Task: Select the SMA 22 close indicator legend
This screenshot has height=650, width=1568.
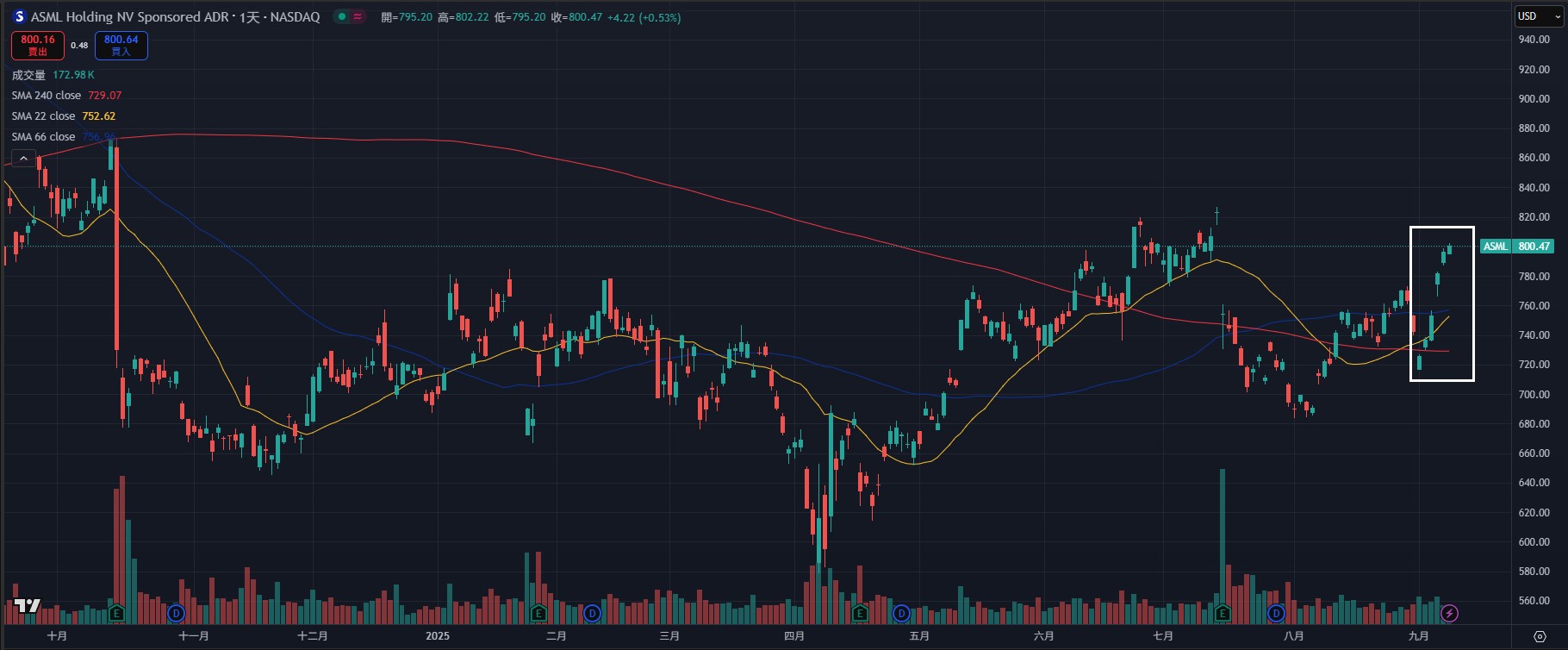Action: [43, 116]
